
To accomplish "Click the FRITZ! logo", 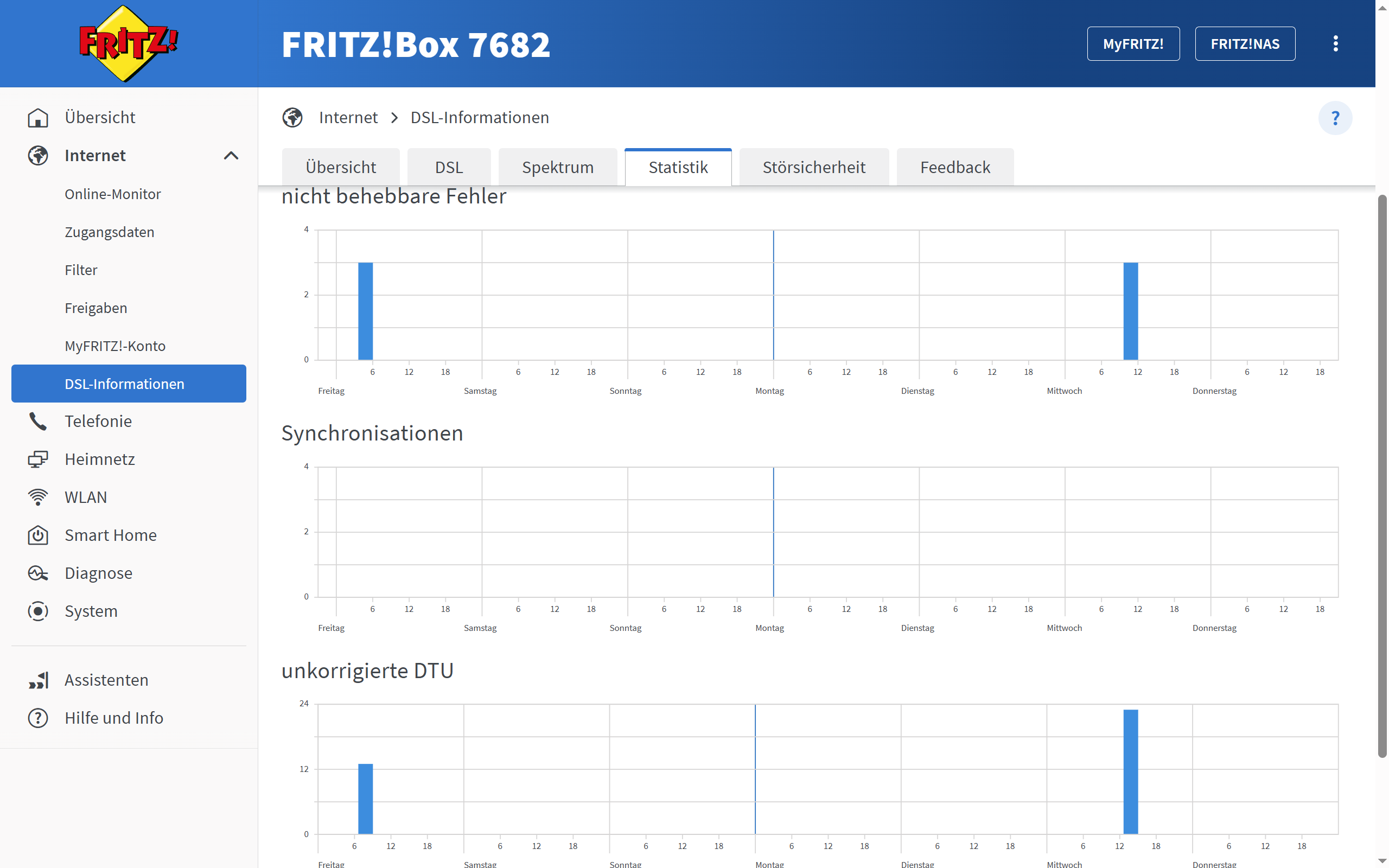I will (x=129, y=43).
